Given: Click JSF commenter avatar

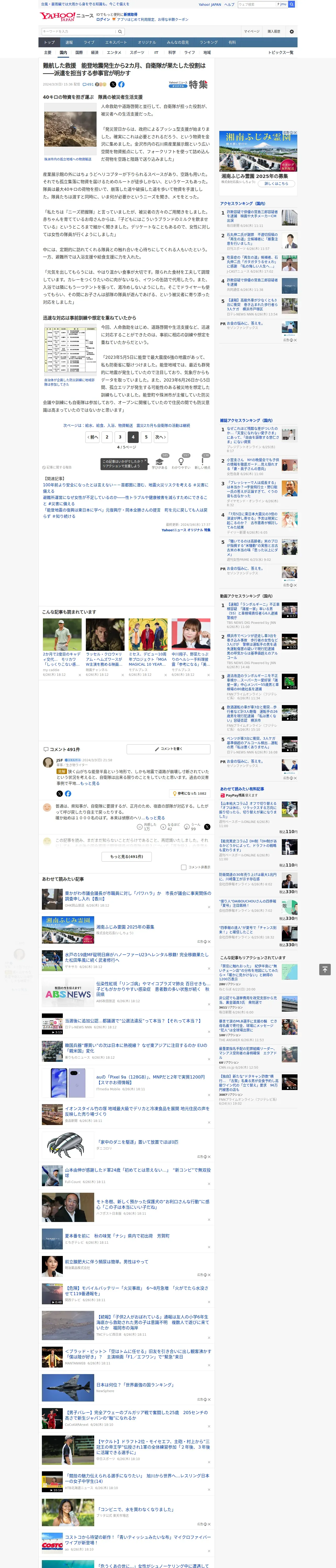Looking at the screenshot, I should tap(48, 762).
